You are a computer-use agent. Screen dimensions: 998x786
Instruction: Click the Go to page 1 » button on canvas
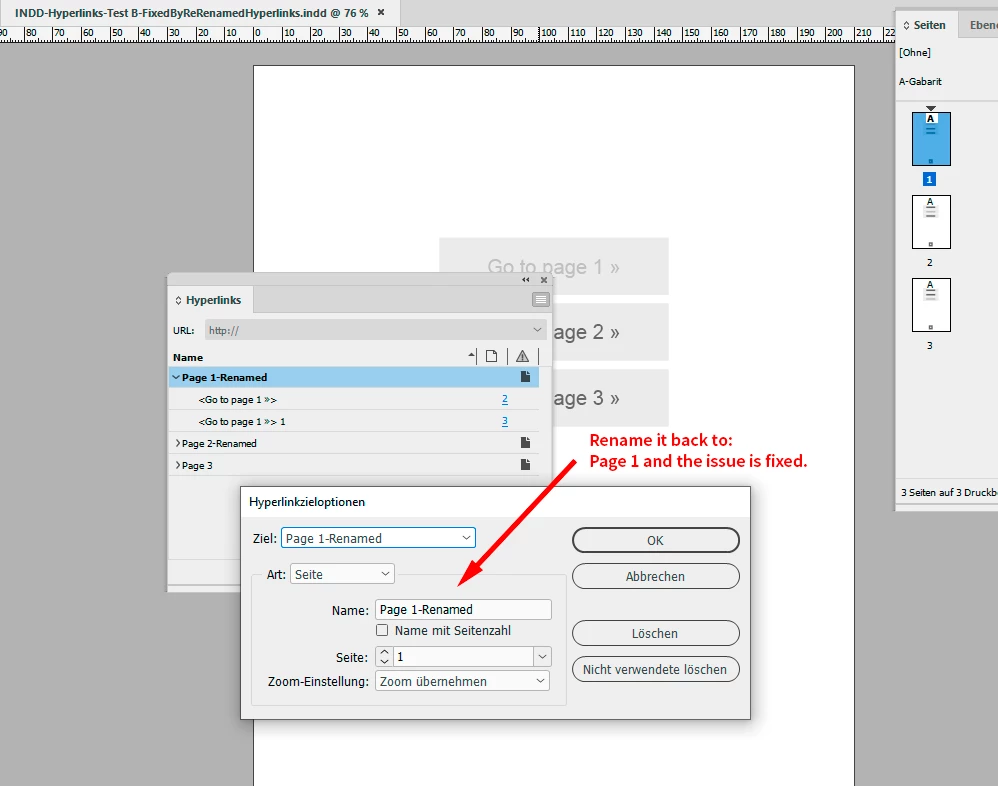554,266
